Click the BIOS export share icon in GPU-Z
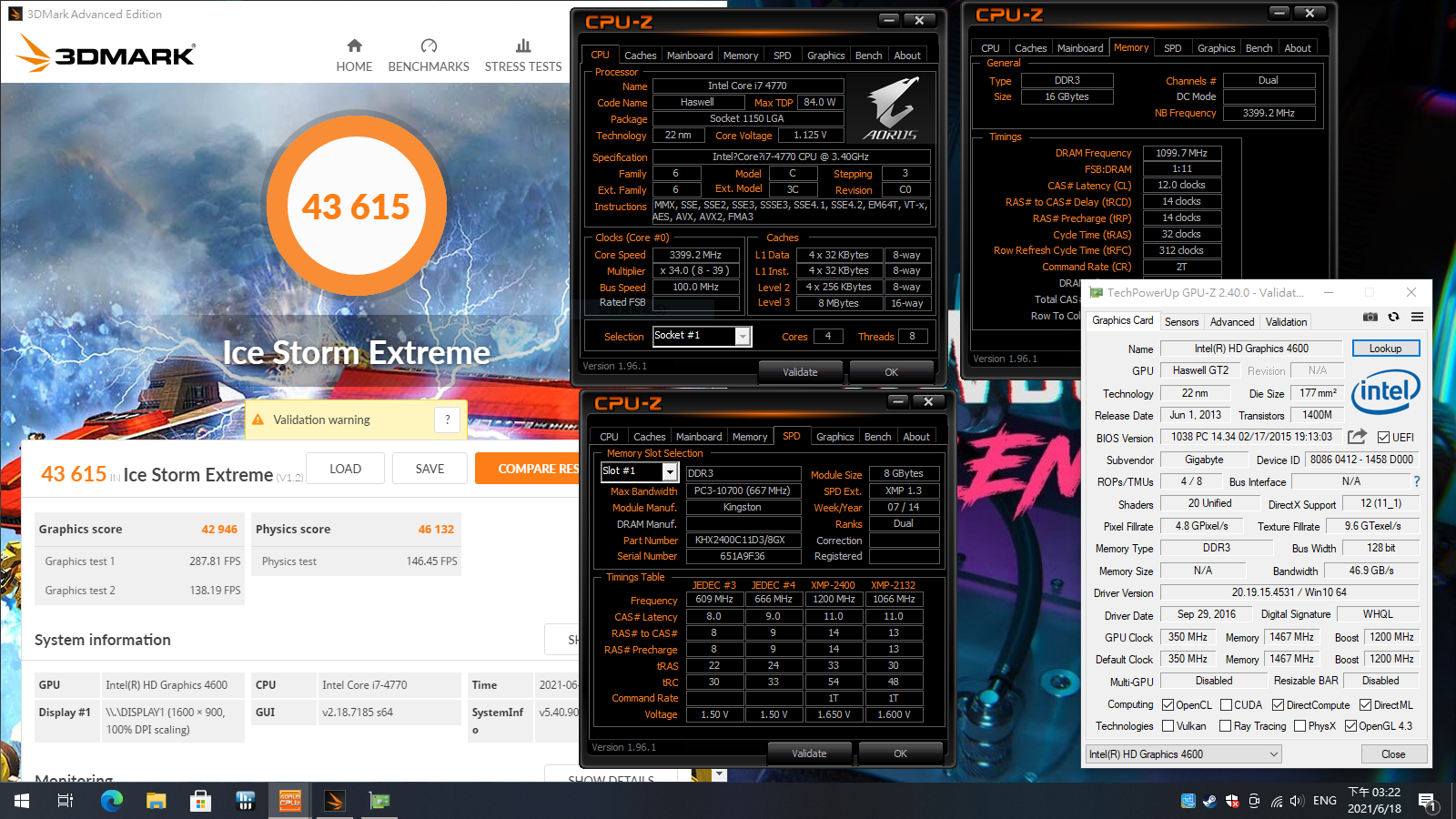 click(x=1357, y=437)
